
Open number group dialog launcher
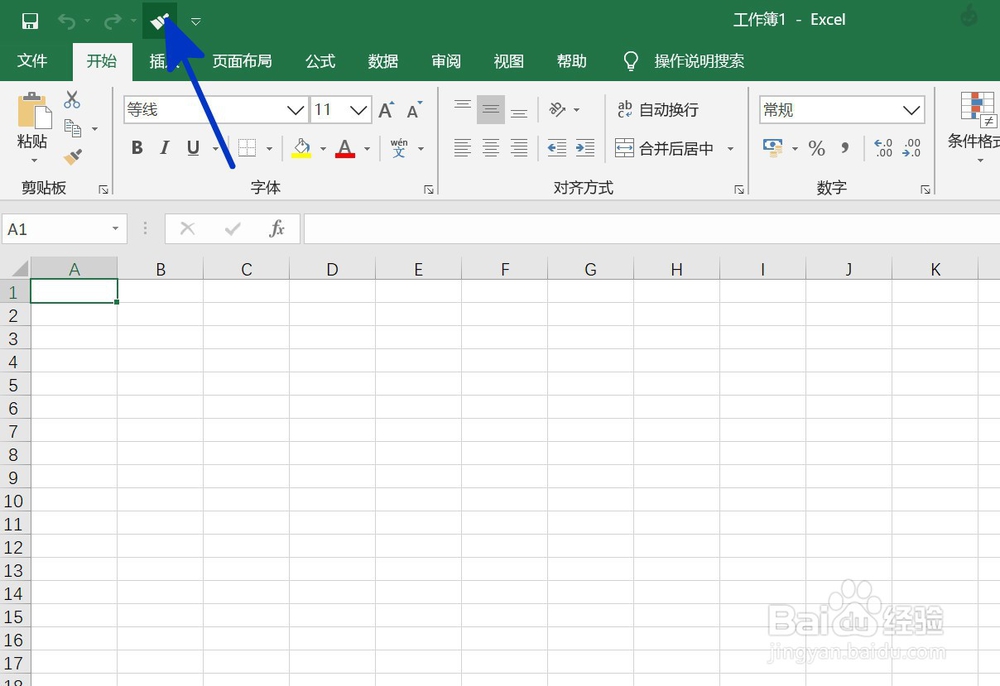(x=925, y=189)
